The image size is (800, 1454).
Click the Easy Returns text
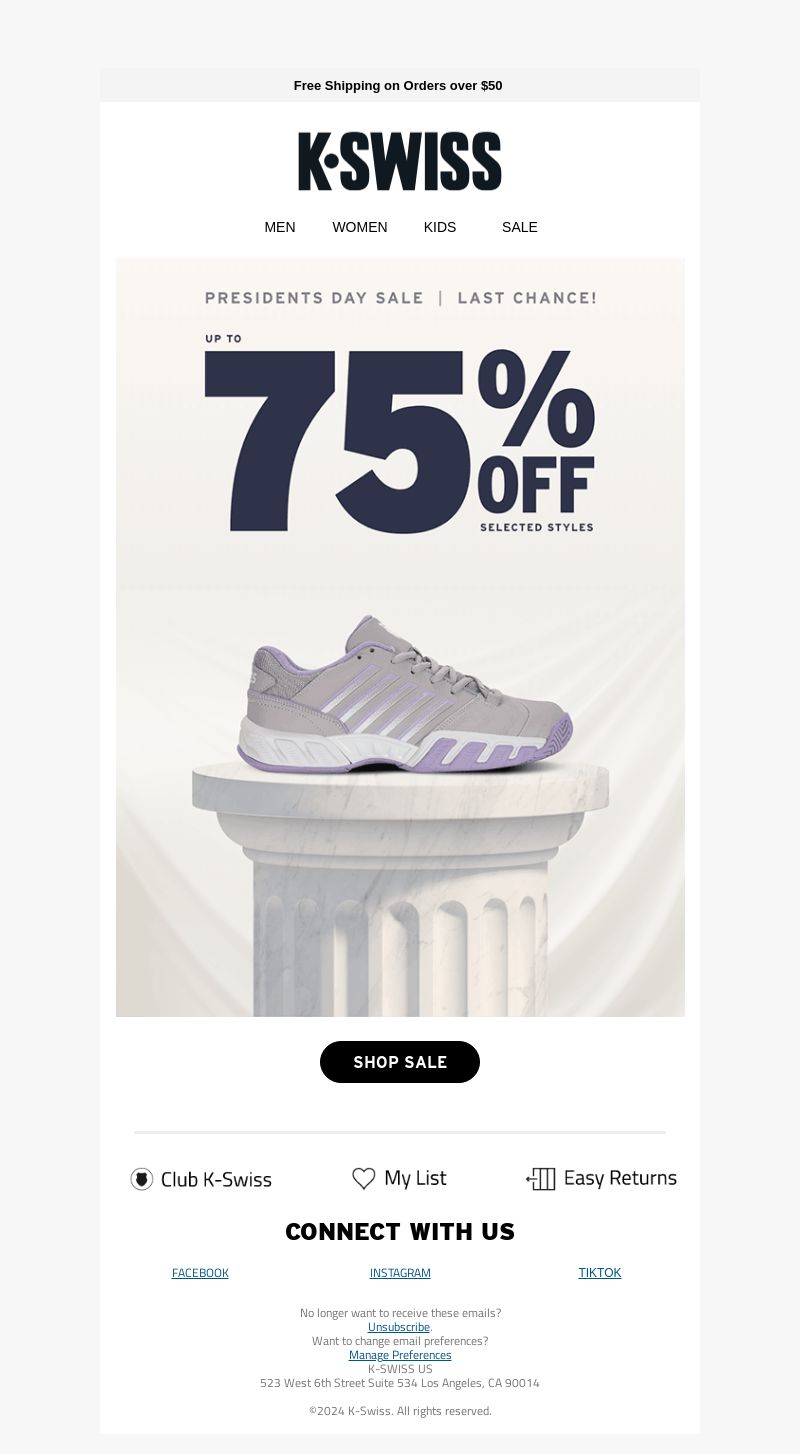point(620,1178)
